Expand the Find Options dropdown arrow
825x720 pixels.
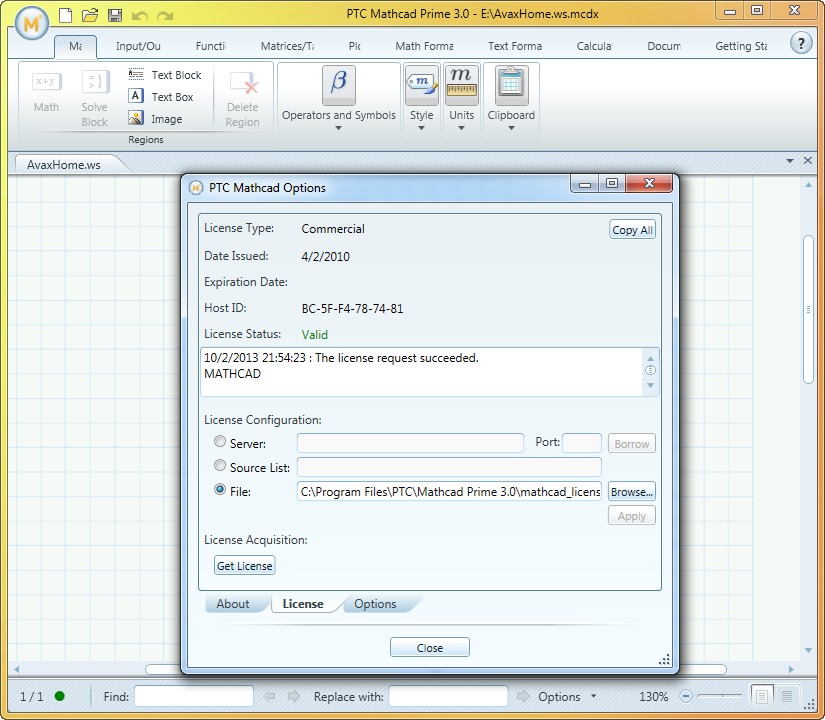click(x=593, y=696)
